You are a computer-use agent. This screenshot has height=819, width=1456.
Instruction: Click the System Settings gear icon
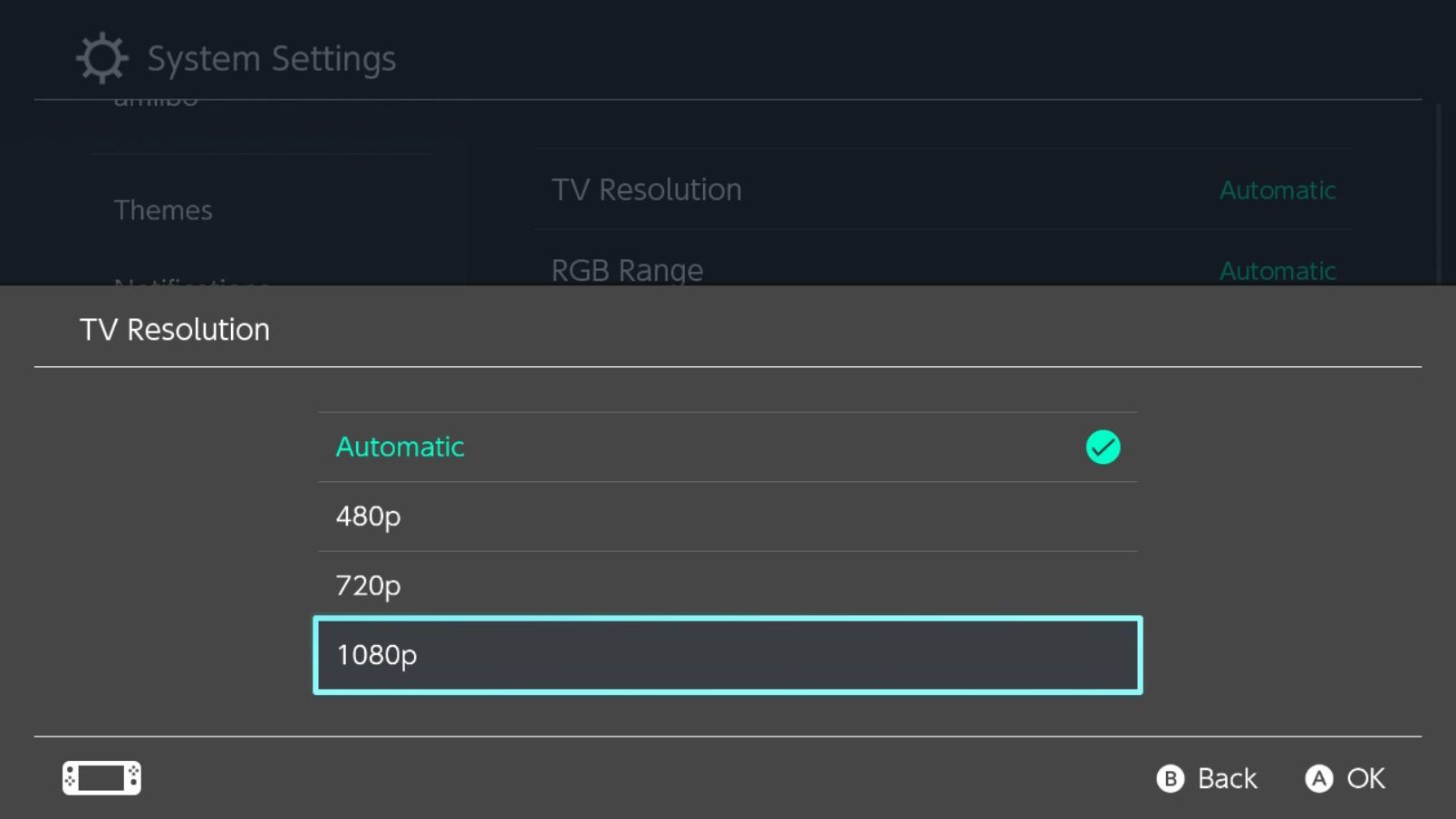101,58
